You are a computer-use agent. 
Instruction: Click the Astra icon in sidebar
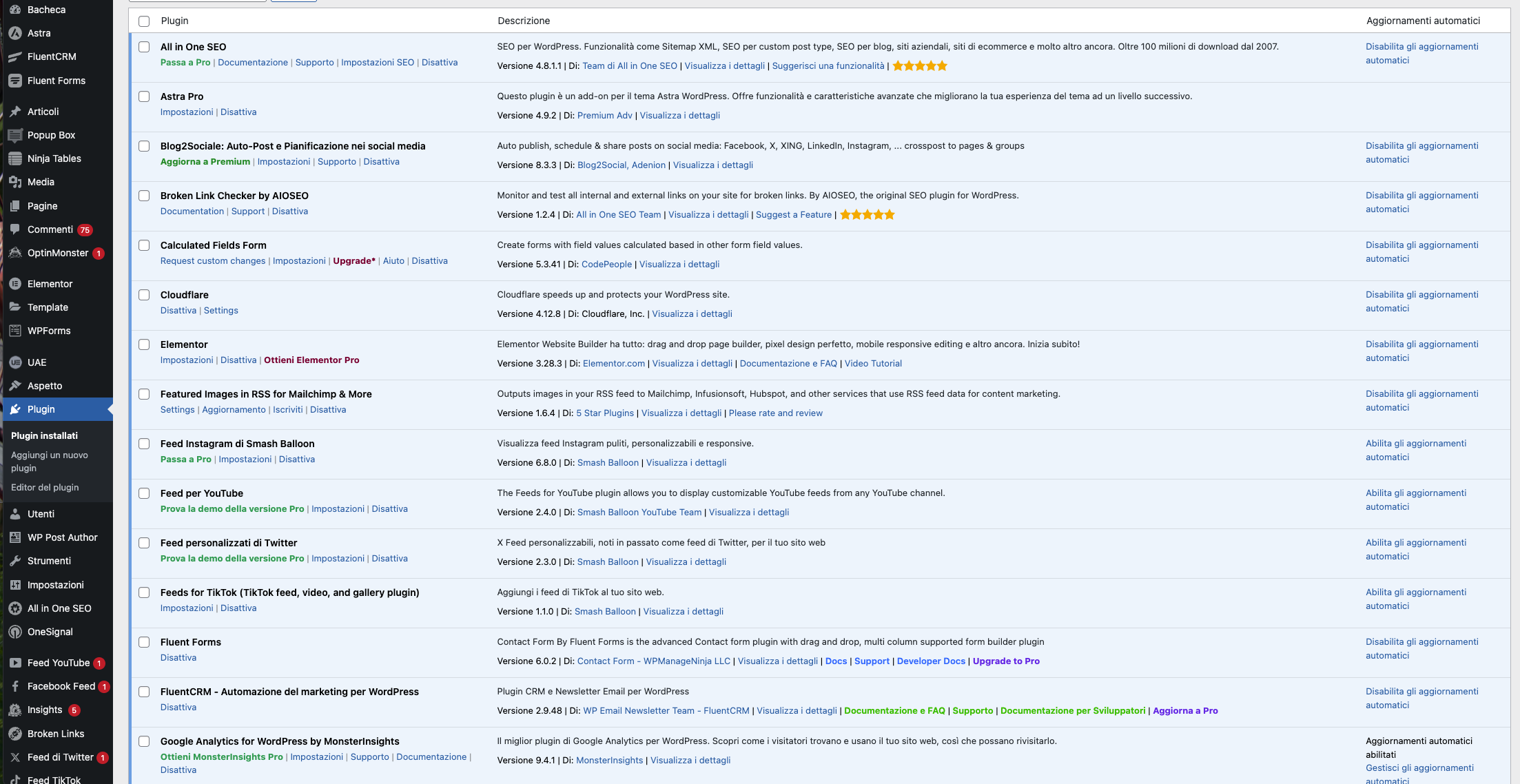[15, 33]
